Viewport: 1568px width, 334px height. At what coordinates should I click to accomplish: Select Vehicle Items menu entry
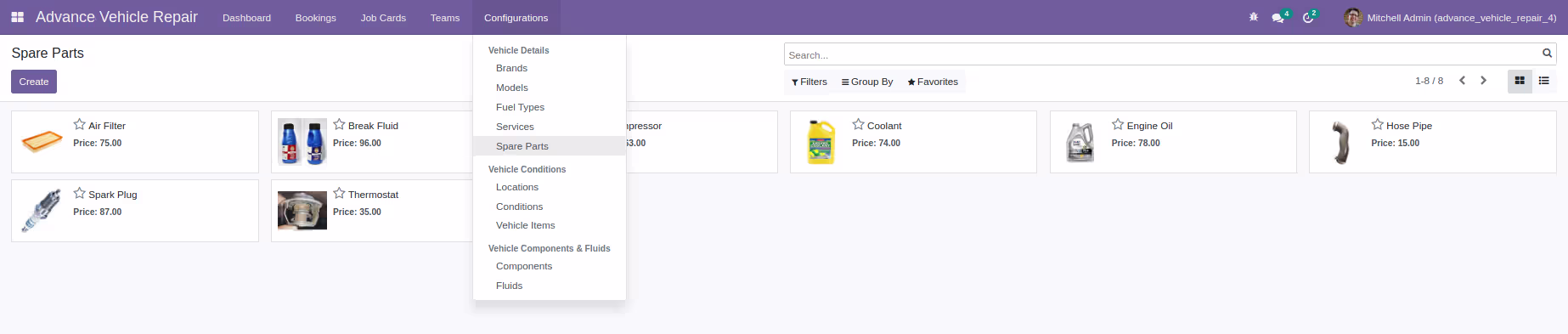click(550, 225)
